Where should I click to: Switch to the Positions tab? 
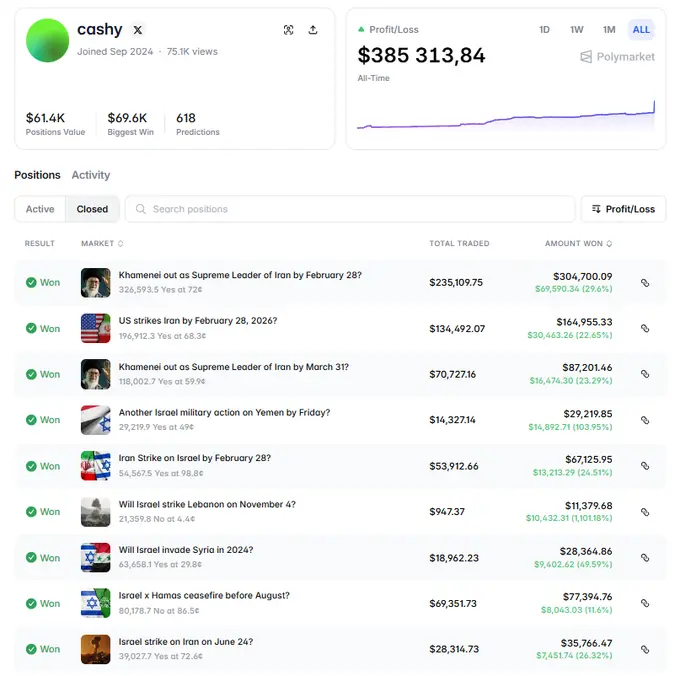point(37,175)
